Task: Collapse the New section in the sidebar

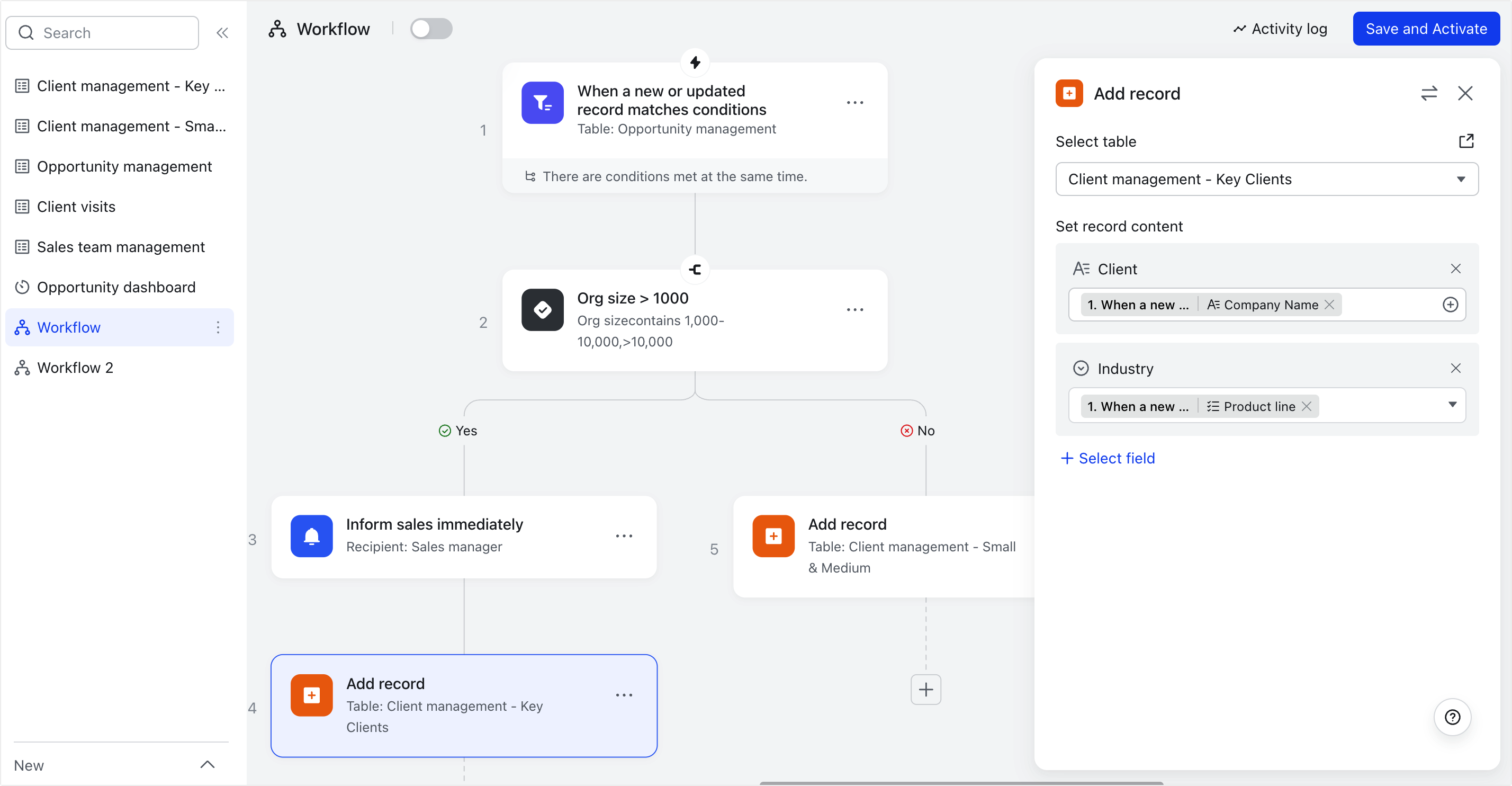Action: [x=207, y=764]
